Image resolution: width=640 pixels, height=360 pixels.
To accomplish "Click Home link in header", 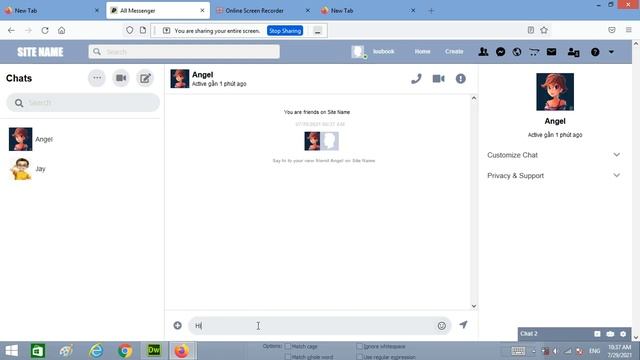I will pos(422,52).
